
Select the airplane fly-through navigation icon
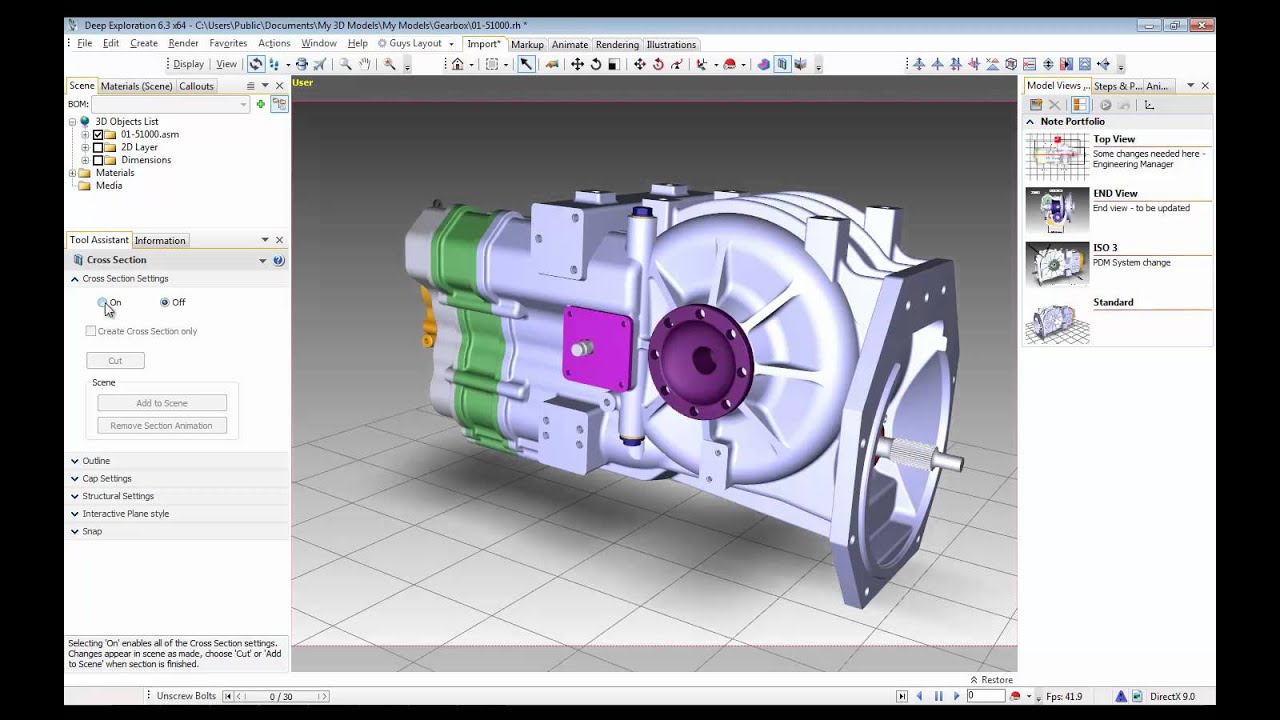(x=319, y=64)
